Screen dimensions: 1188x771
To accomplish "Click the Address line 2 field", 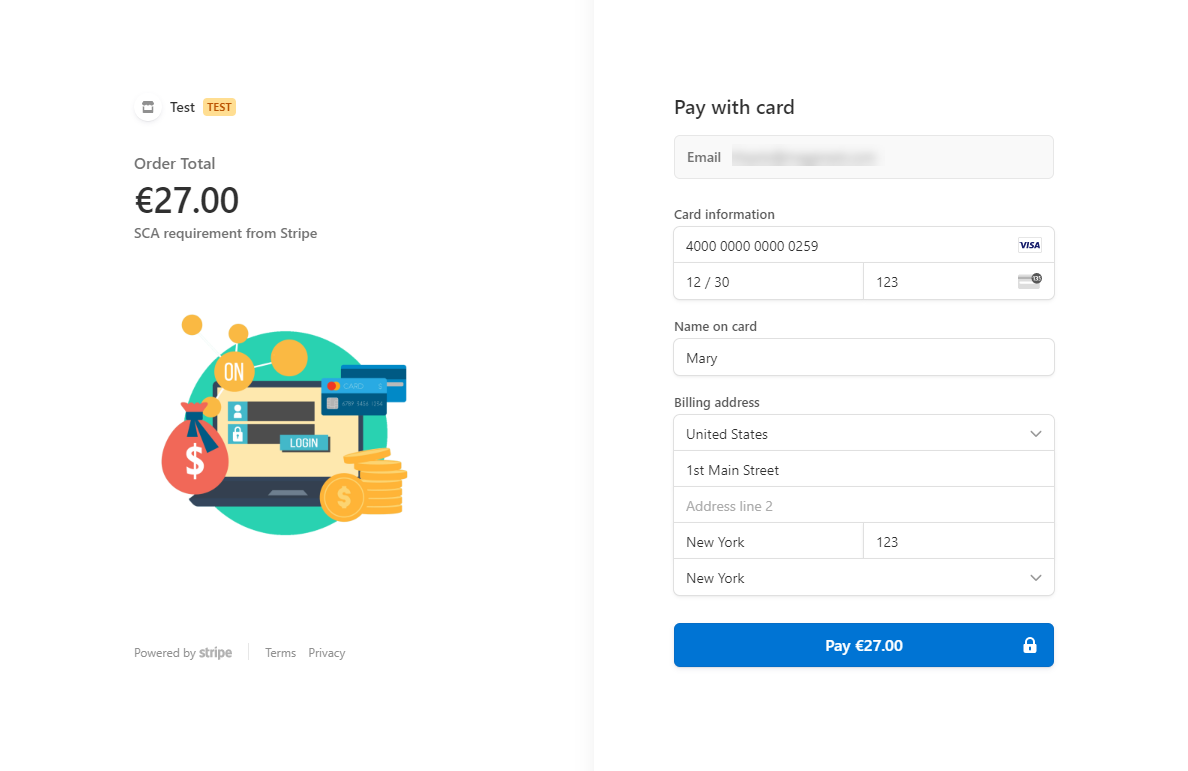I will tap(863, 506).
